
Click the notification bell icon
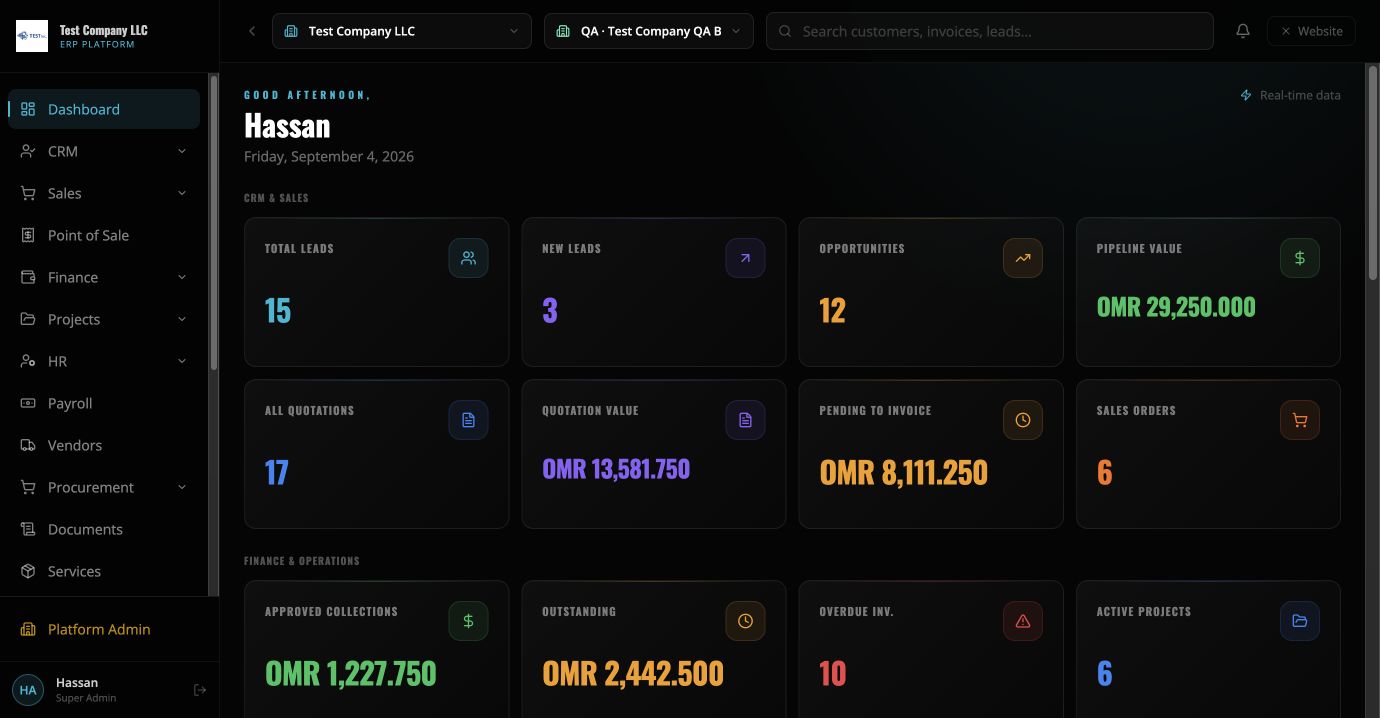[1243, 31]
